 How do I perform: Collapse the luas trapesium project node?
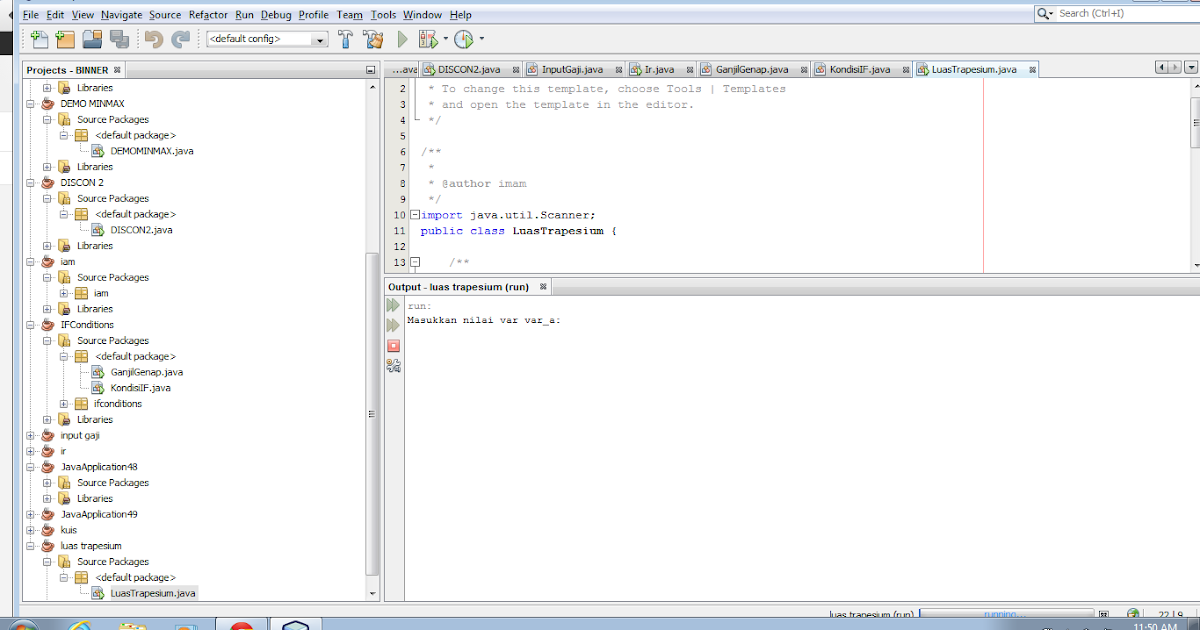point(32,546)
